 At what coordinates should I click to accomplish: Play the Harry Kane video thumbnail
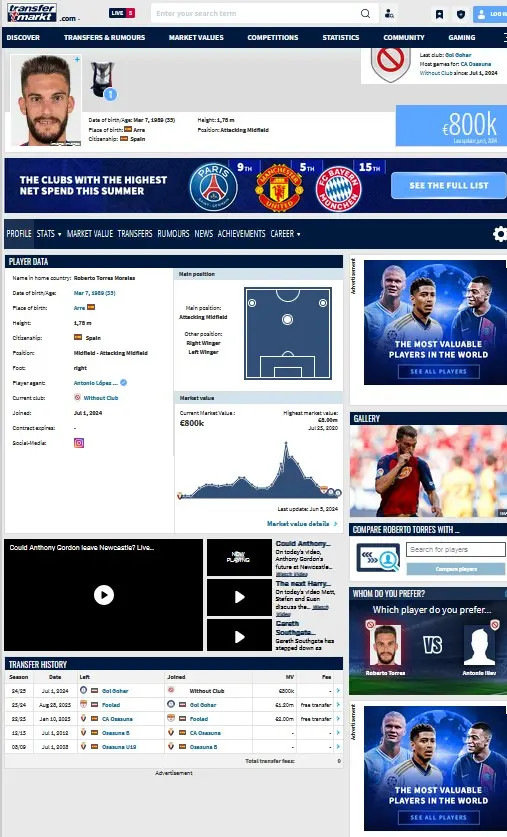tap(239, 597)
